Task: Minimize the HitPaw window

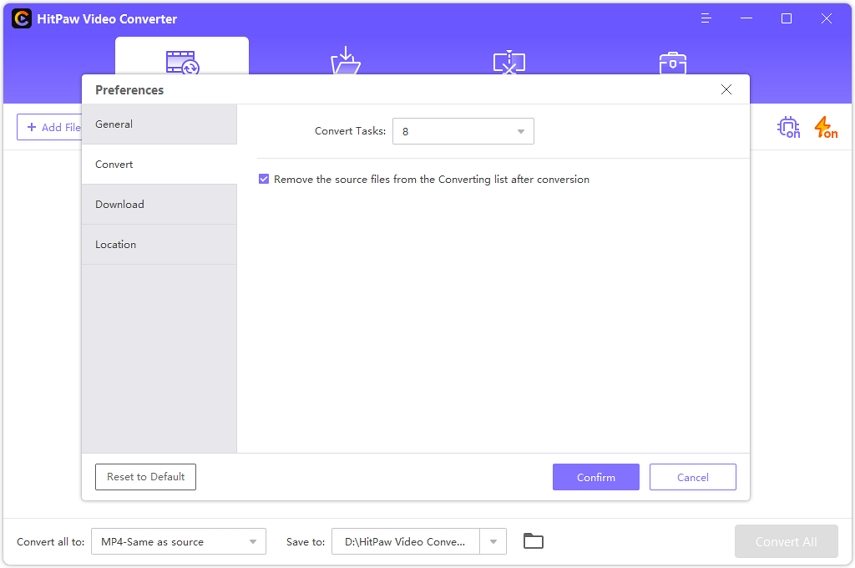Action: pyautogui.click(x=746, y=19)
